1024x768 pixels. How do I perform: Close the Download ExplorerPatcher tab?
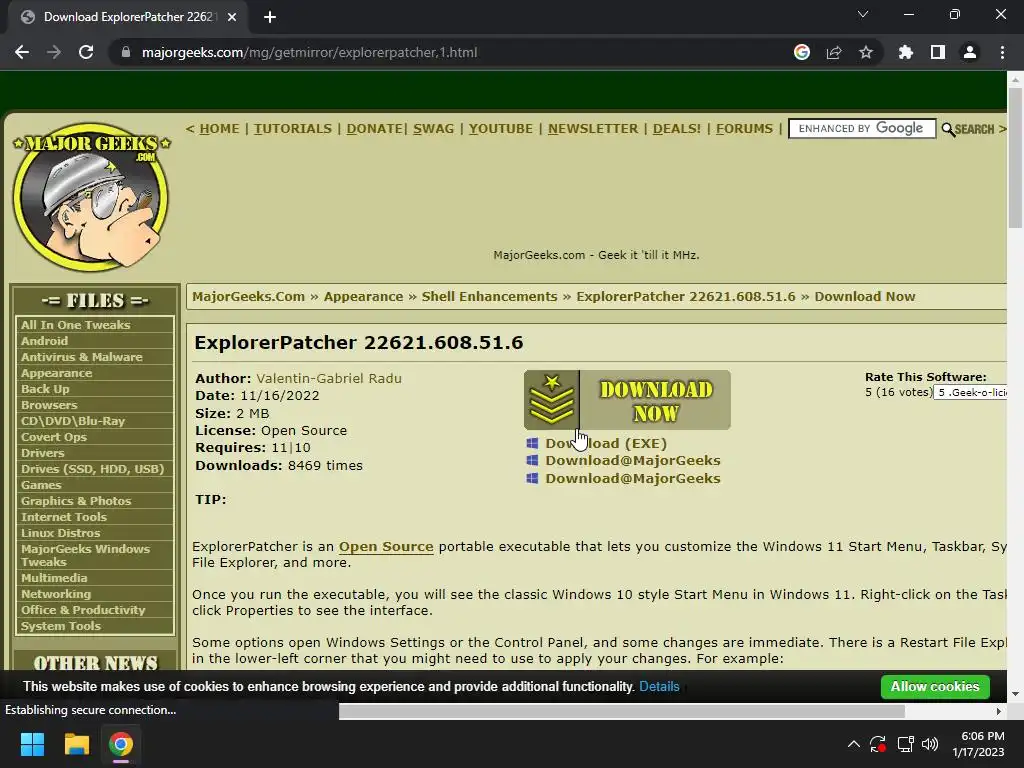(232, 17)
